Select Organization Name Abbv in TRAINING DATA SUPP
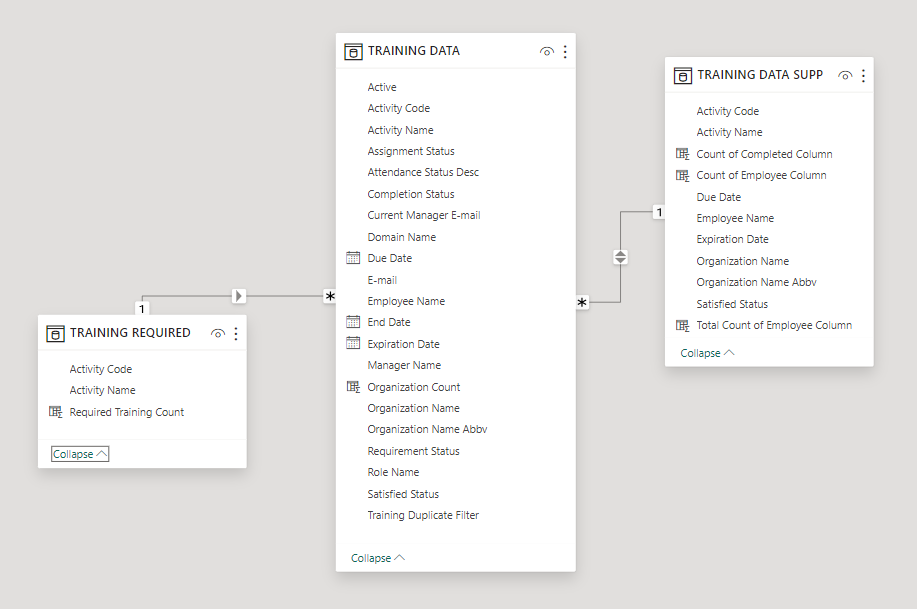 coord(756,282)
